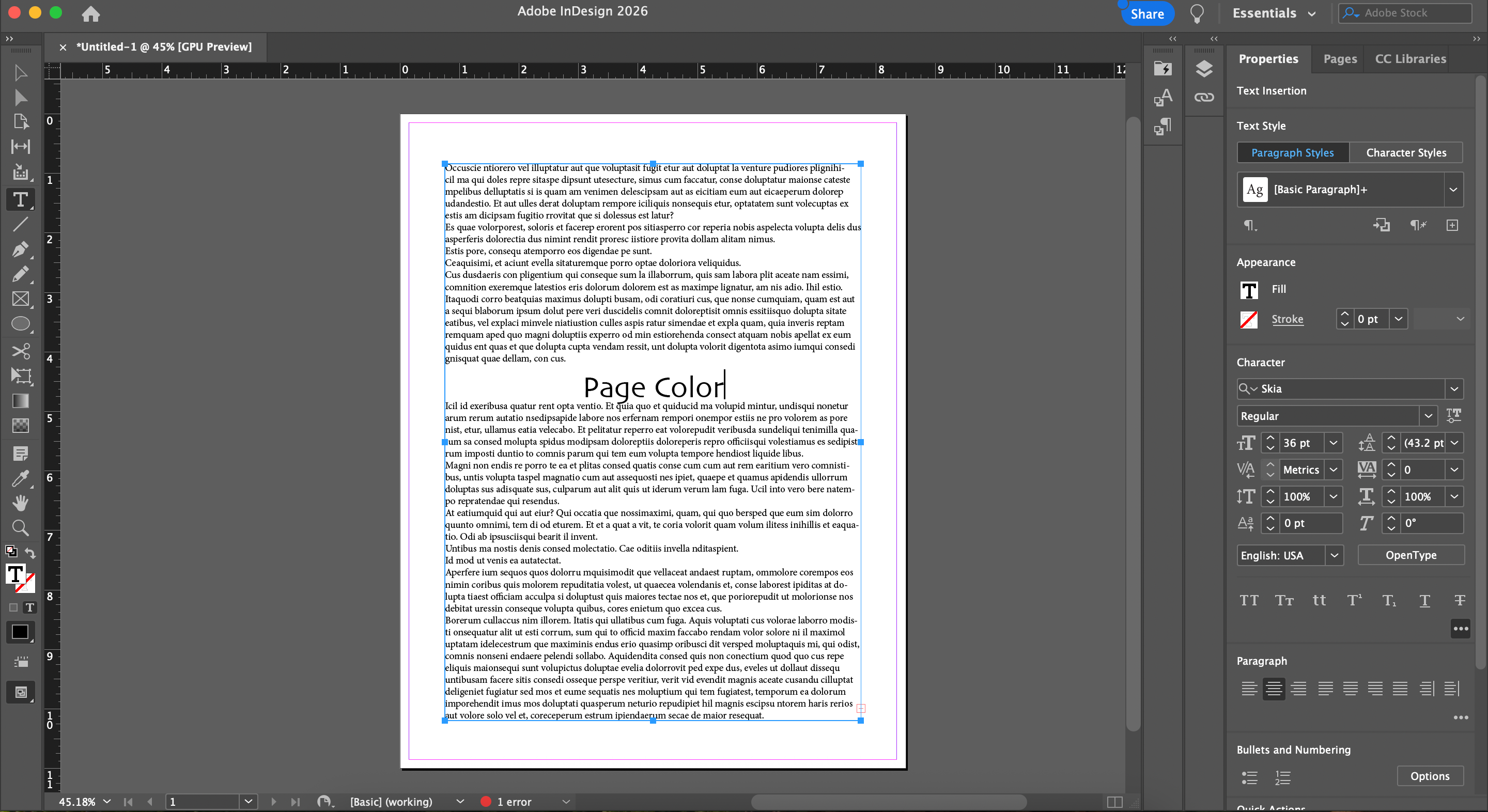Choose the Gradient Swatch tool
Screen dimensions: 1488x812
20,401
